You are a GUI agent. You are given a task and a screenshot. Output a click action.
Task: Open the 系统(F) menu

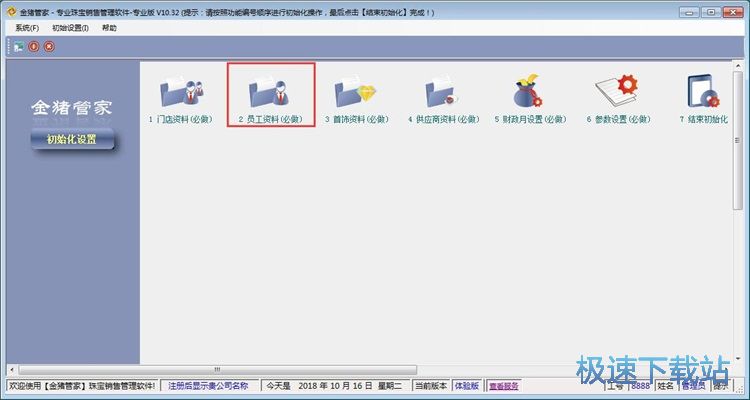pos(27,28)
